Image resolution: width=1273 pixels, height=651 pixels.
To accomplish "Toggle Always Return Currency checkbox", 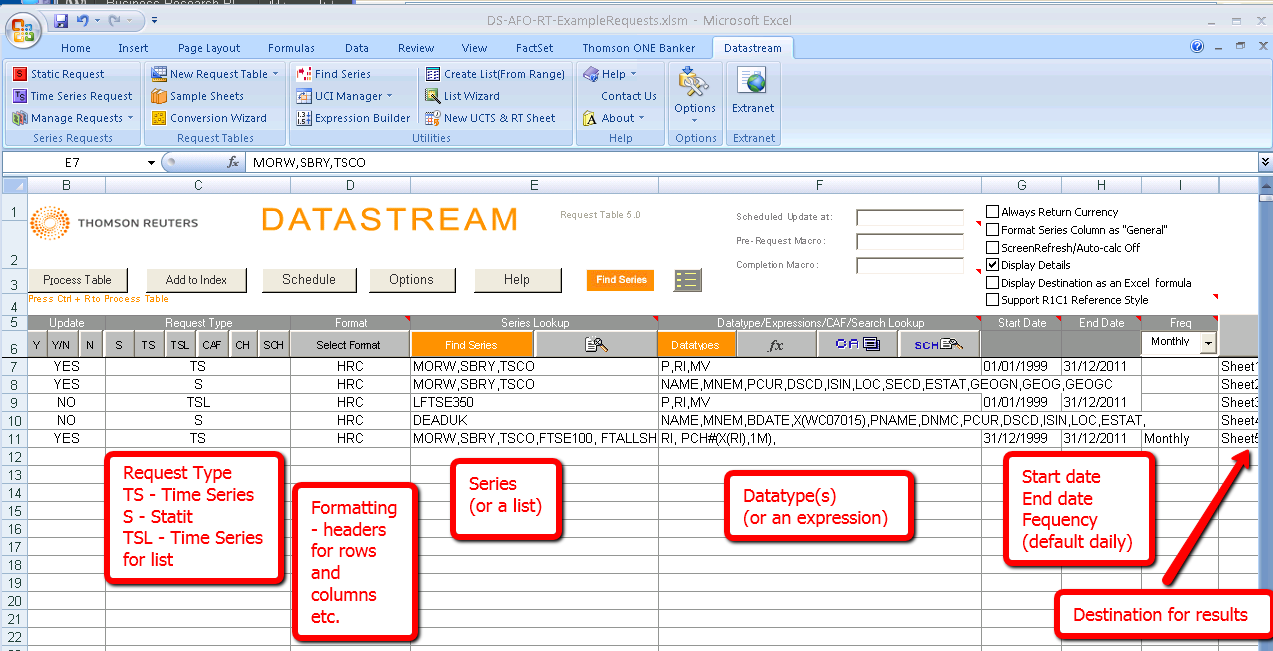I will coord(993,212).
